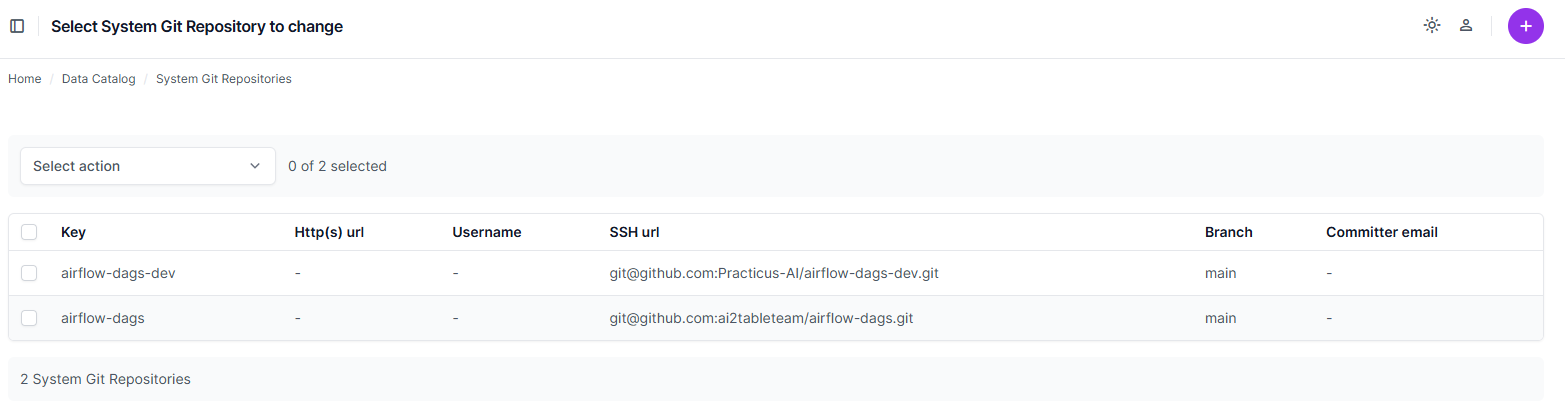The image size is (1565, 409).
Task: Sort by Branch column header
Action: pyautogui.click(x=1229, y=232)
